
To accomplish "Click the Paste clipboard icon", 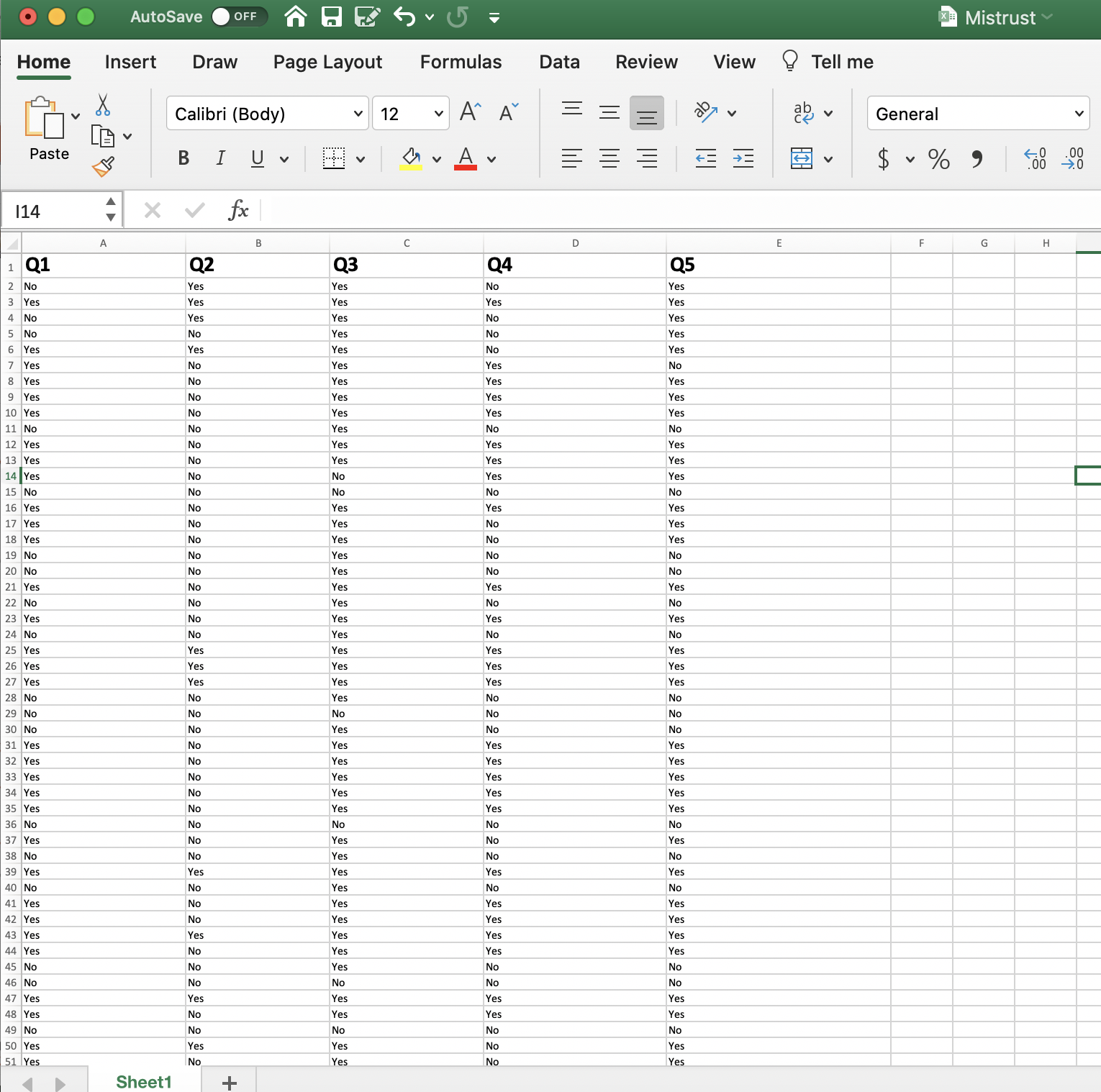I will pos(45,117).
